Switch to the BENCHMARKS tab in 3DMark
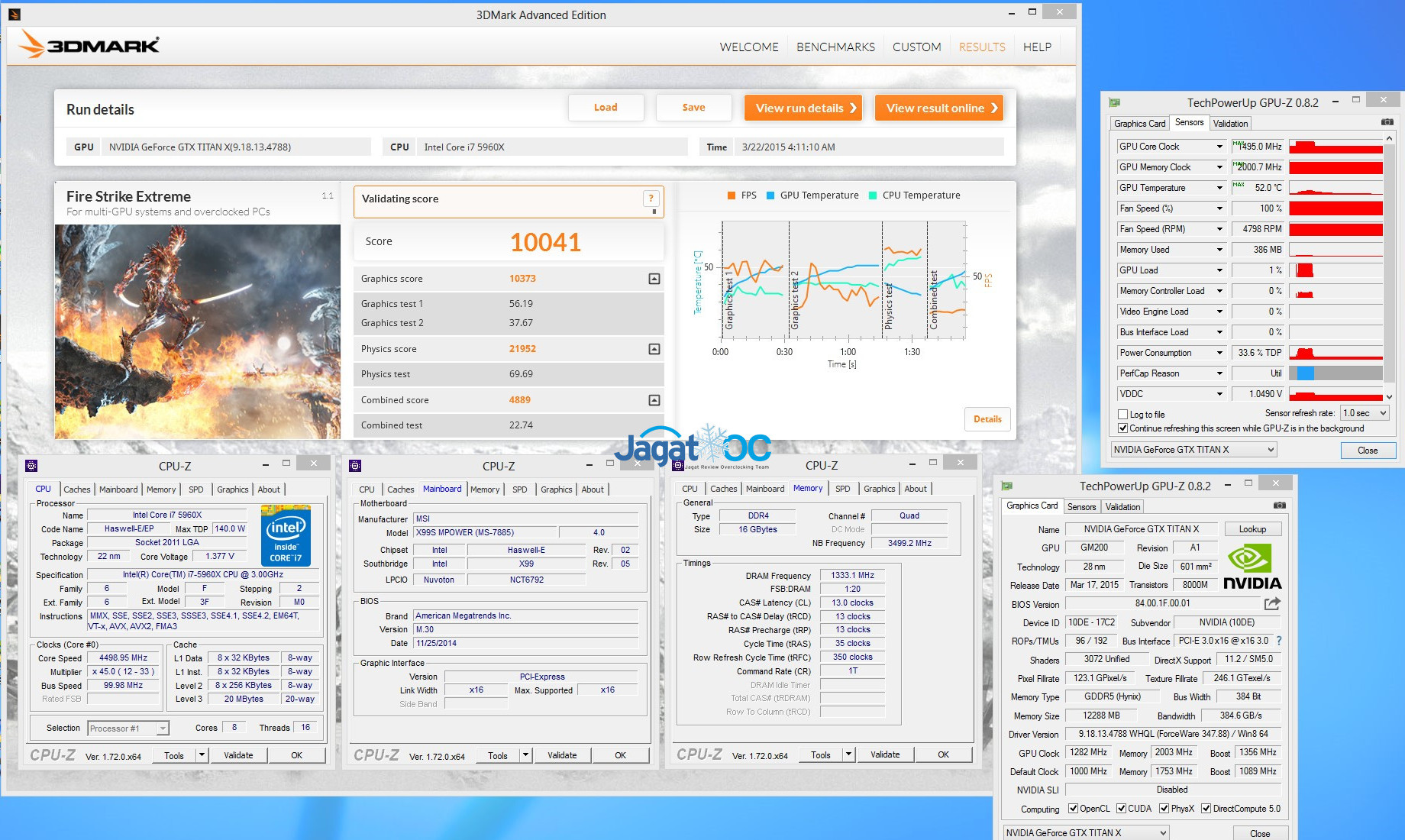 click(x=835, y=47)
